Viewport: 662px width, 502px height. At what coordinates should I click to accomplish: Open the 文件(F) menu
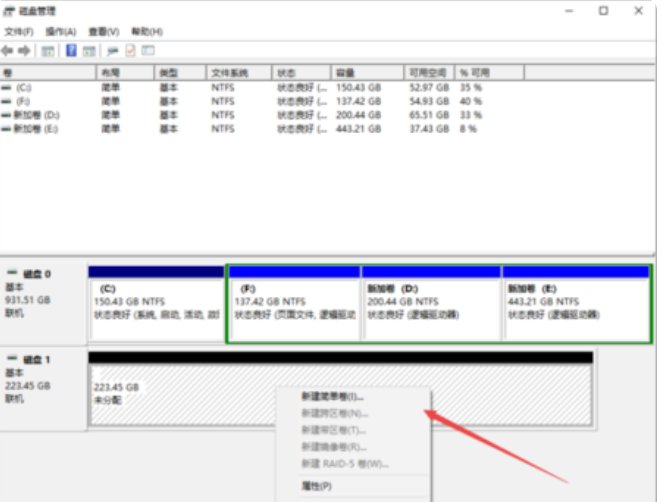pyautogui.click(x=19, y=32)
